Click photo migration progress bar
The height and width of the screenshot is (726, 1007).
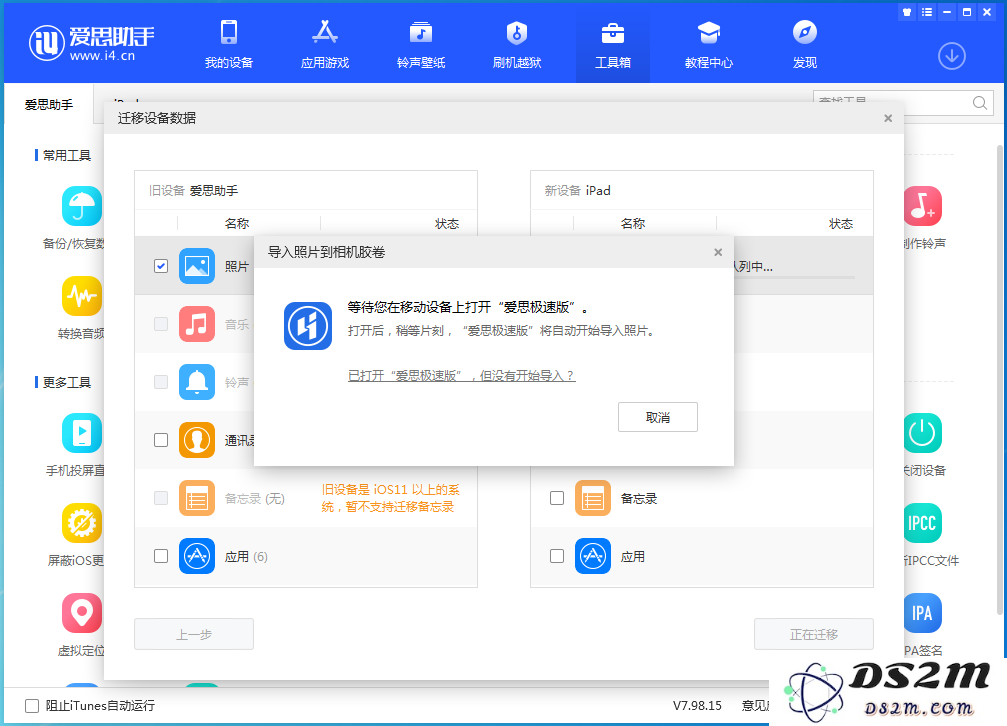click(794, 278)
